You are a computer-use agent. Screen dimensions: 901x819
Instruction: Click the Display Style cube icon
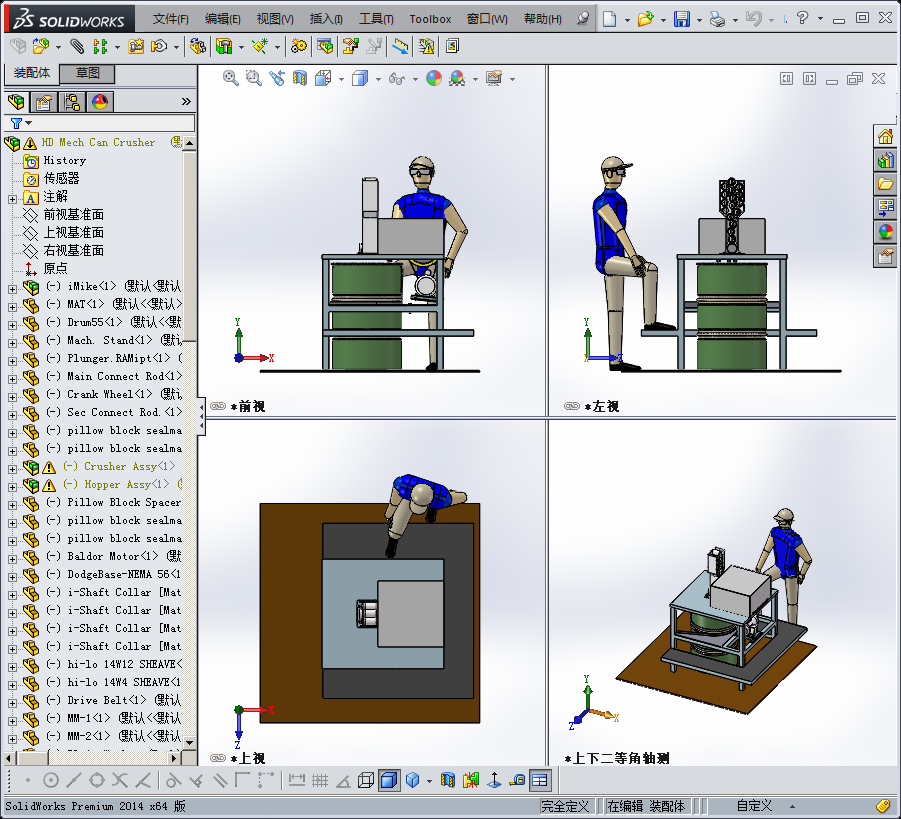[360, 78]
